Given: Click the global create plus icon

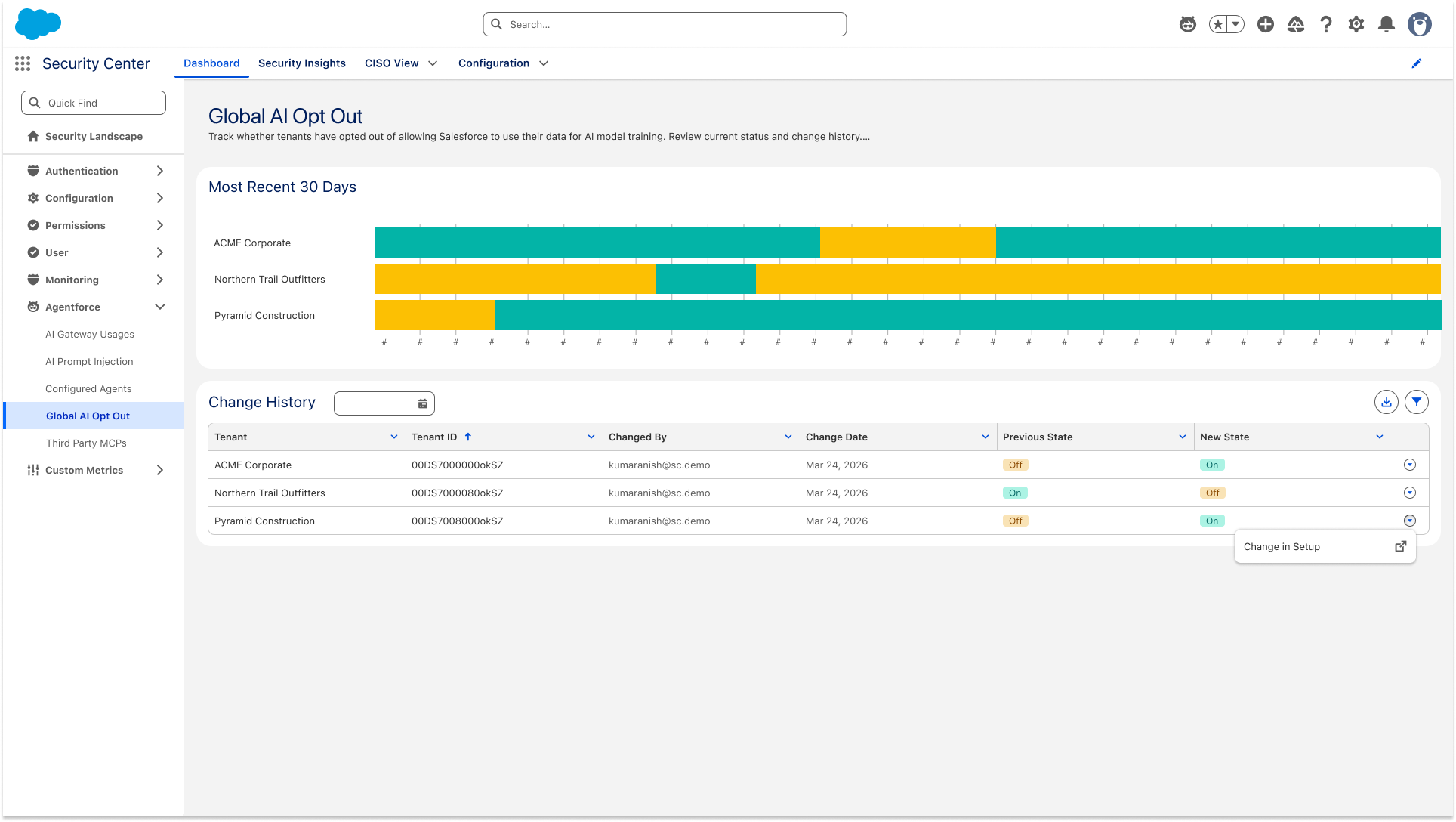Looking at the screenshot, I should [x=1266, y=24].
